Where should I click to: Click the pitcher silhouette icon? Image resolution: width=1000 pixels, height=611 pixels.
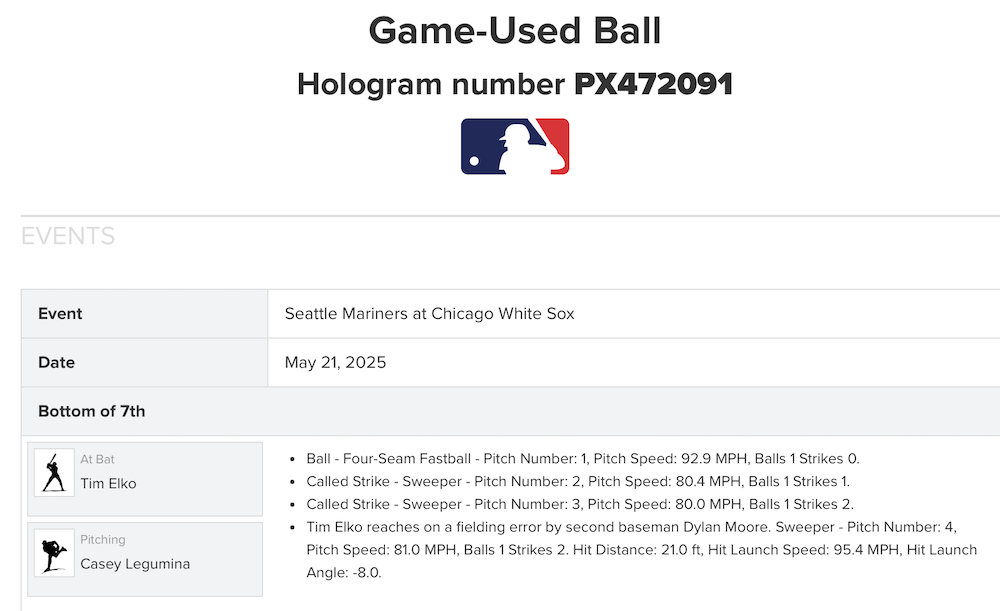pos(54,552)
